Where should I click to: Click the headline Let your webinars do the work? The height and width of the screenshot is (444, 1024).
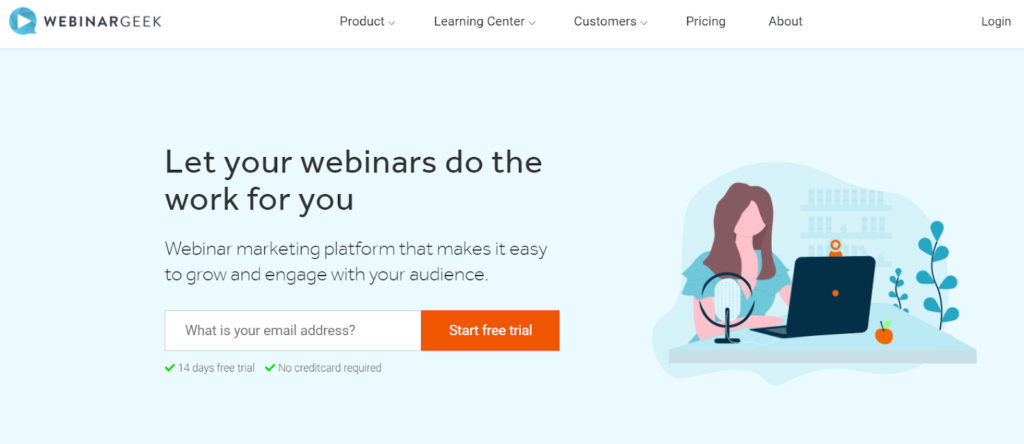coord(353,181)
